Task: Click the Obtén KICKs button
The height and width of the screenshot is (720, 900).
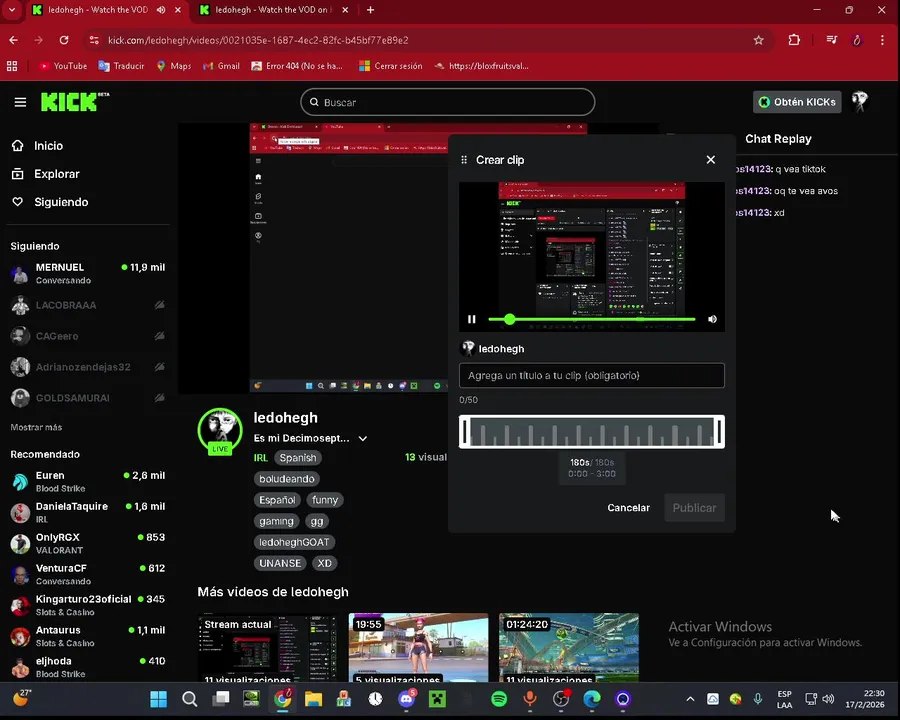Action: pyautogui.click(x=797, y=102)
